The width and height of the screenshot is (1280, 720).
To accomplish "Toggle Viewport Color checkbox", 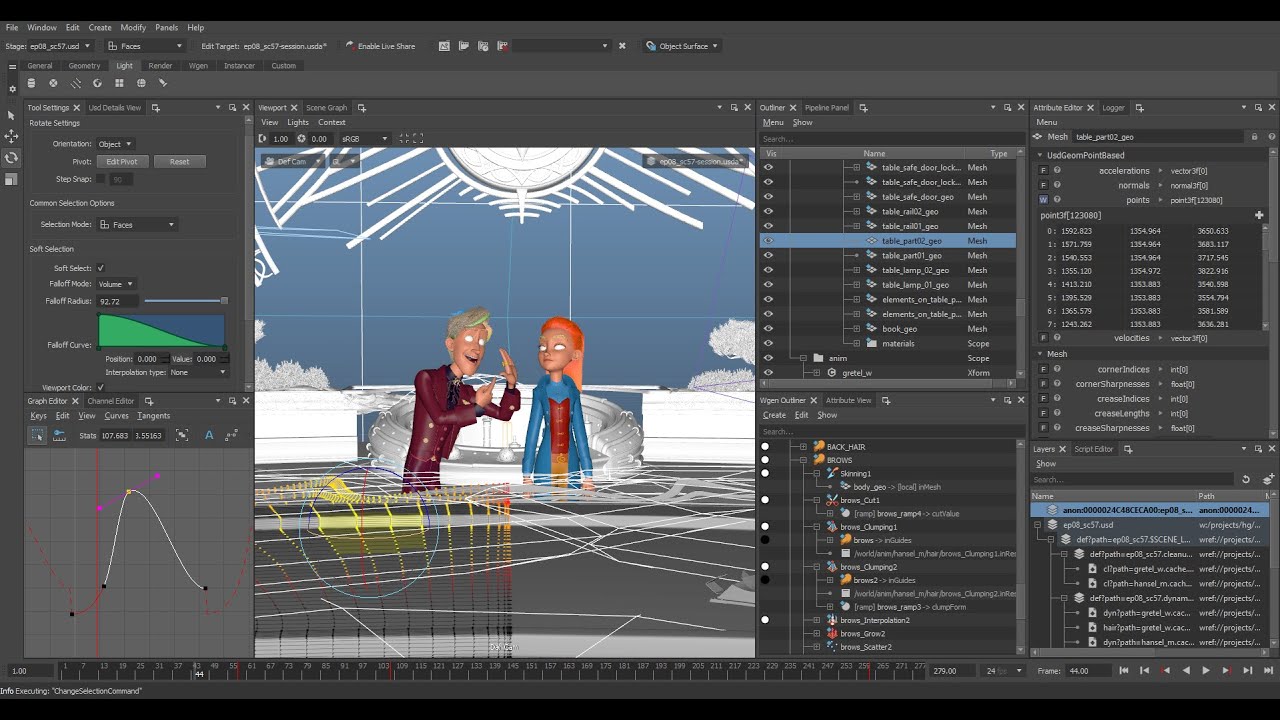I will (100, 388).
